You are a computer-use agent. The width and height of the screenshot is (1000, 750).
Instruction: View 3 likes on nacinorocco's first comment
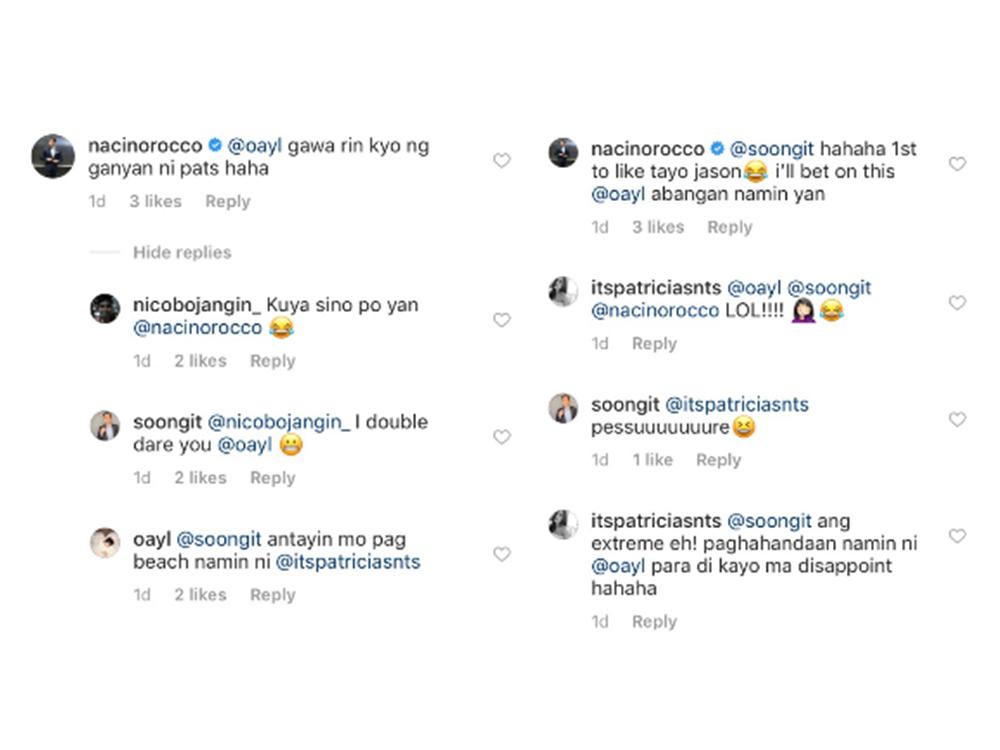point(155,201)
